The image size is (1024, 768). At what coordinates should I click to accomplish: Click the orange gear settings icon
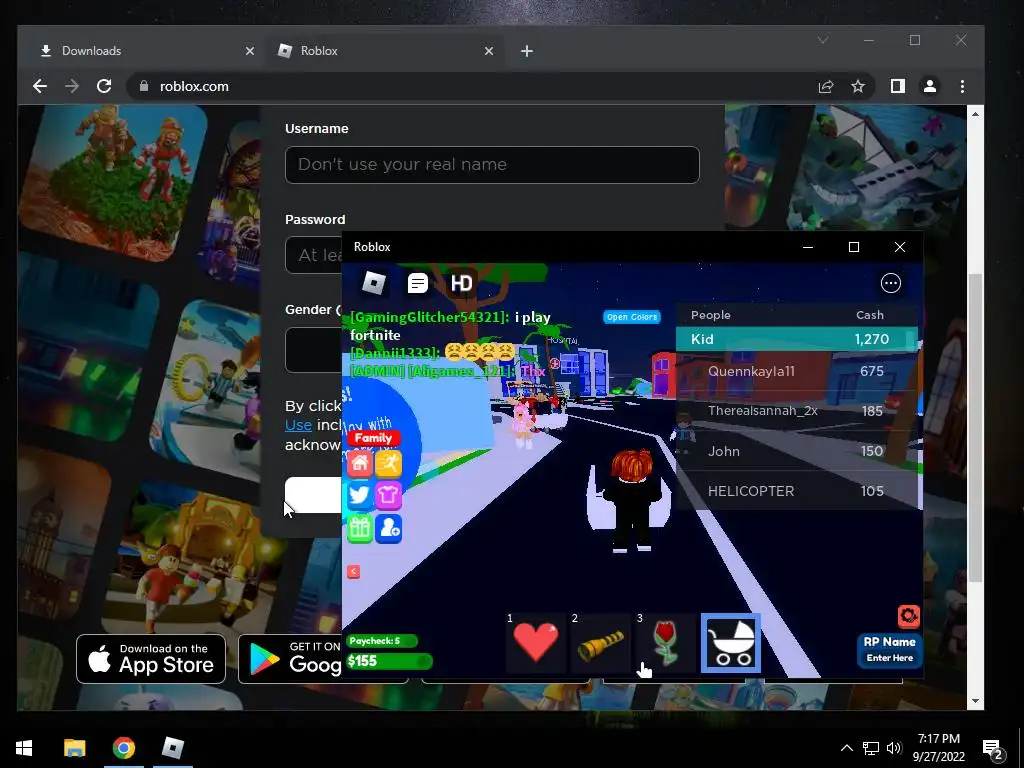(908, 616)
